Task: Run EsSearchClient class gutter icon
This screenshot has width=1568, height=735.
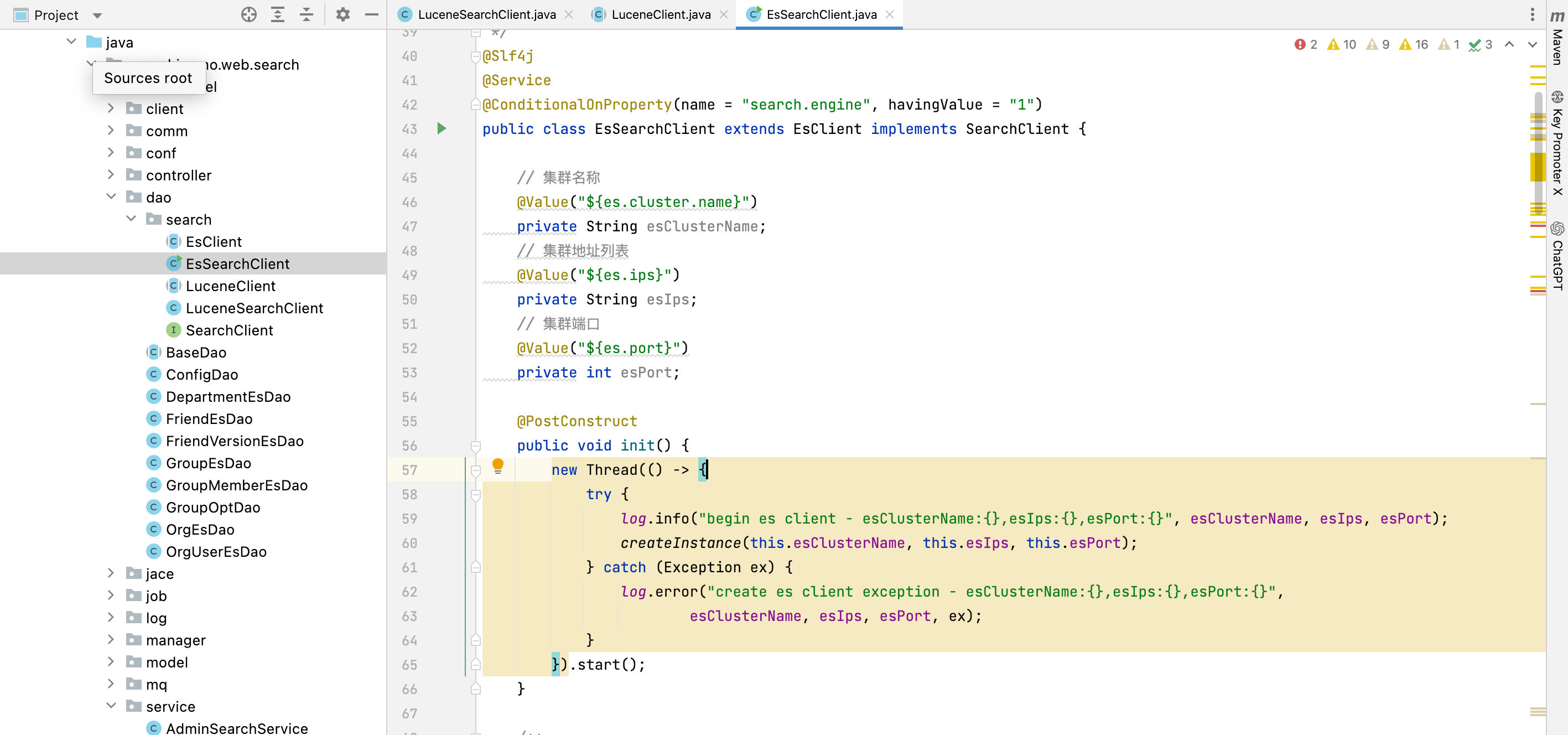Action: pos(442,128)
